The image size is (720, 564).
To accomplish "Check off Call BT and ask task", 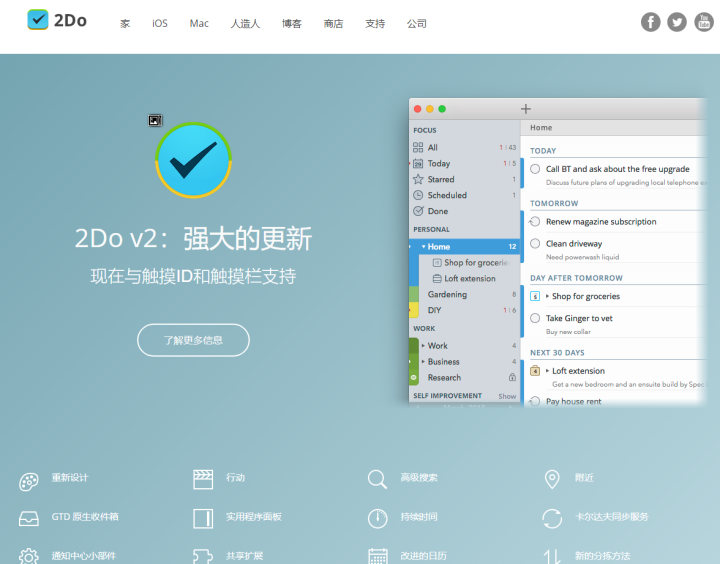I will tap(535, 169).
